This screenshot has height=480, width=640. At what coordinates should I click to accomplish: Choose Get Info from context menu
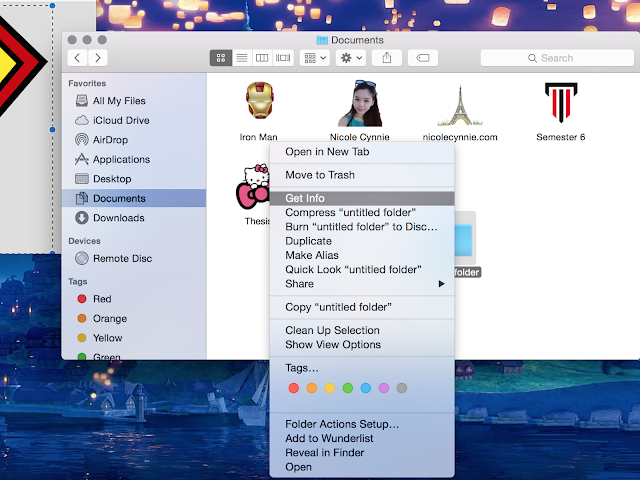click(x=362, y=198)
